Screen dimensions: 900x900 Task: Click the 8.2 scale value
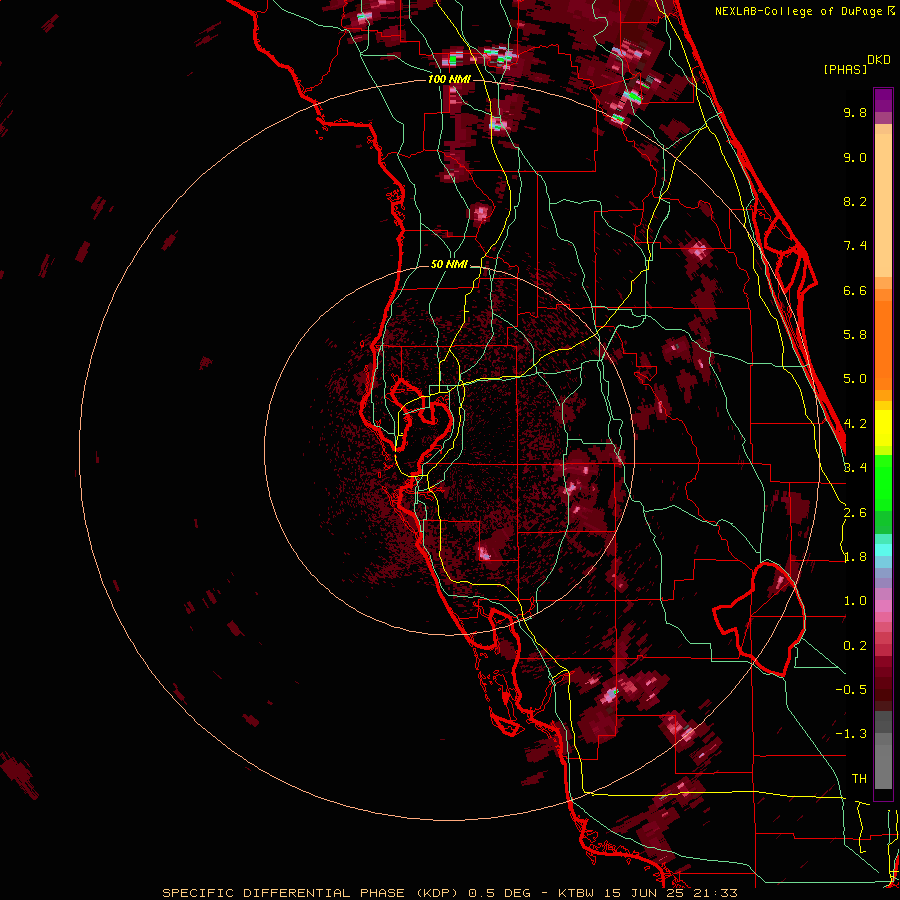click(855, 201)
